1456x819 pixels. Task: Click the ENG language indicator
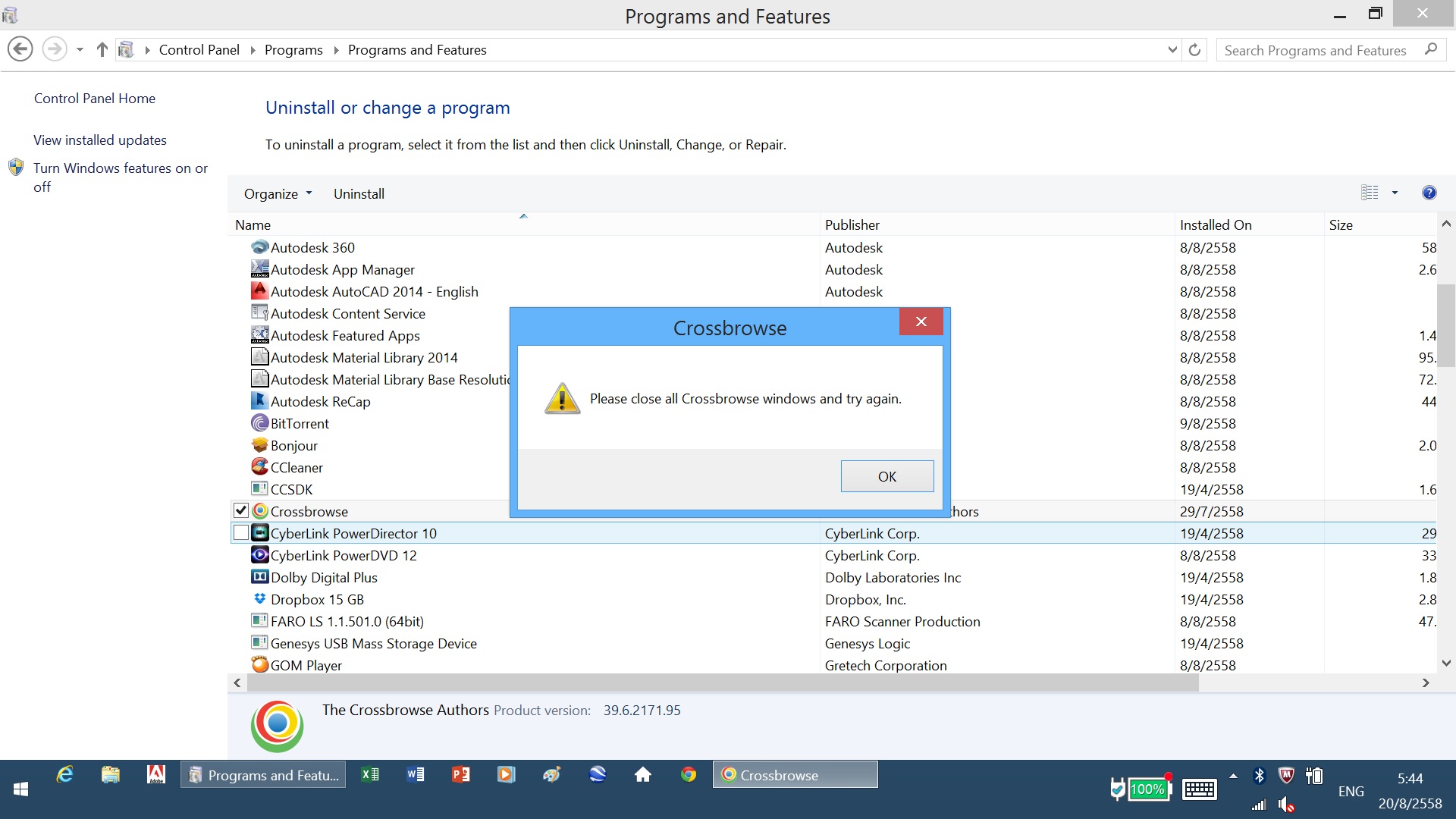(1351, 791)
